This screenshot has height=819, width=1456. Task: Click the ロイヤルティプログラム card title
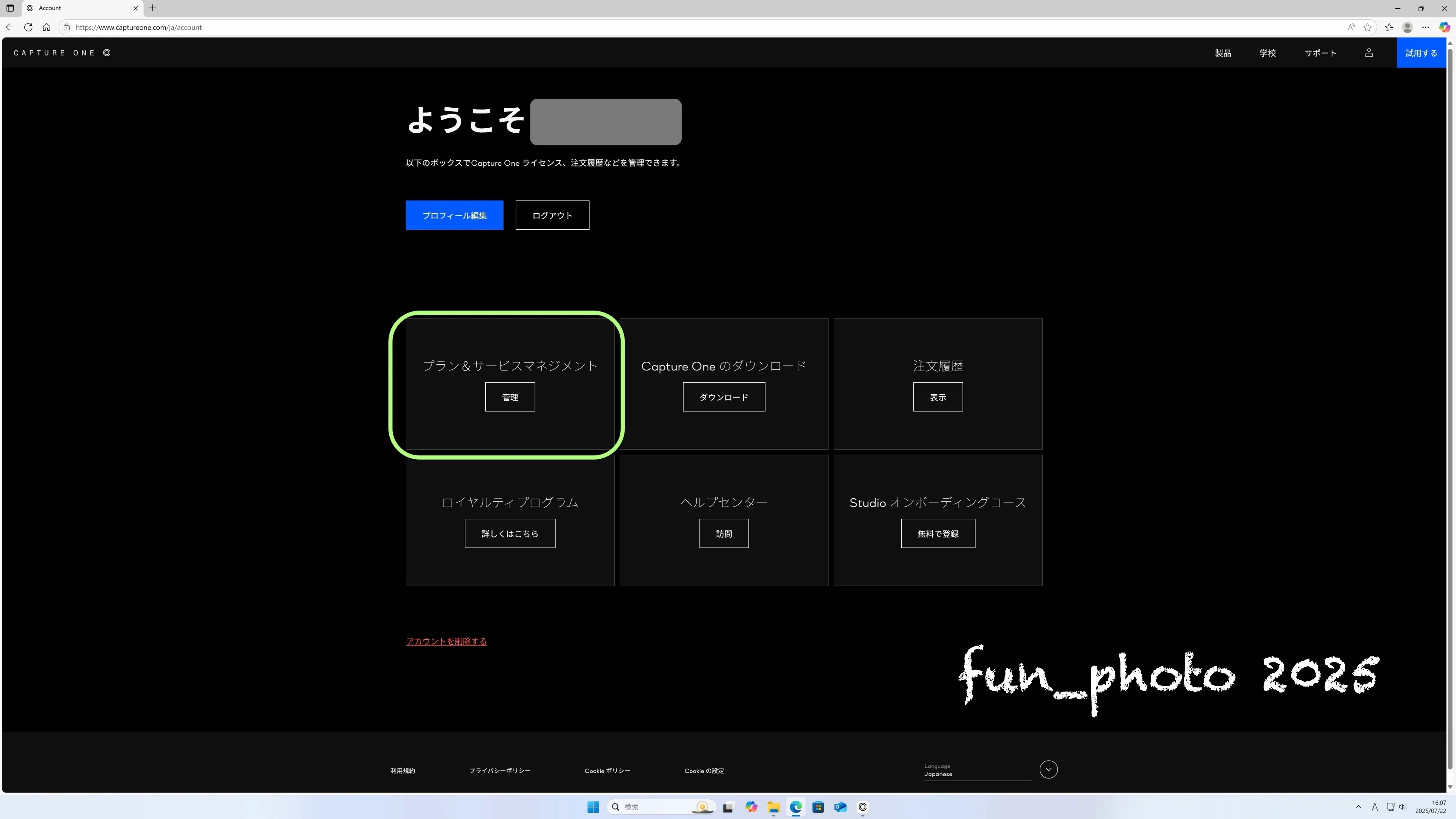[510, 502]
